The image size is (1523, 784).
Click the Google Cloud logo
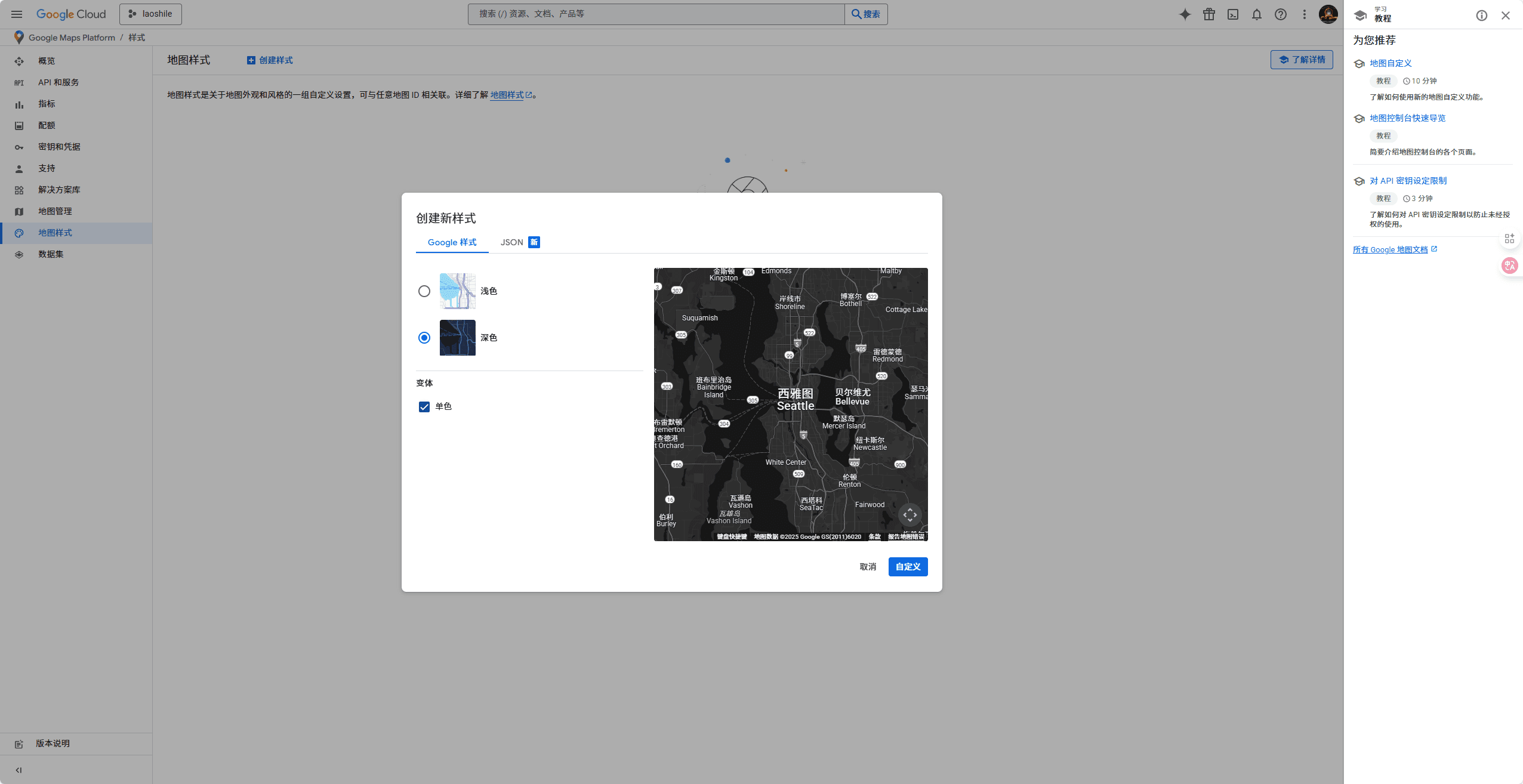71,14
